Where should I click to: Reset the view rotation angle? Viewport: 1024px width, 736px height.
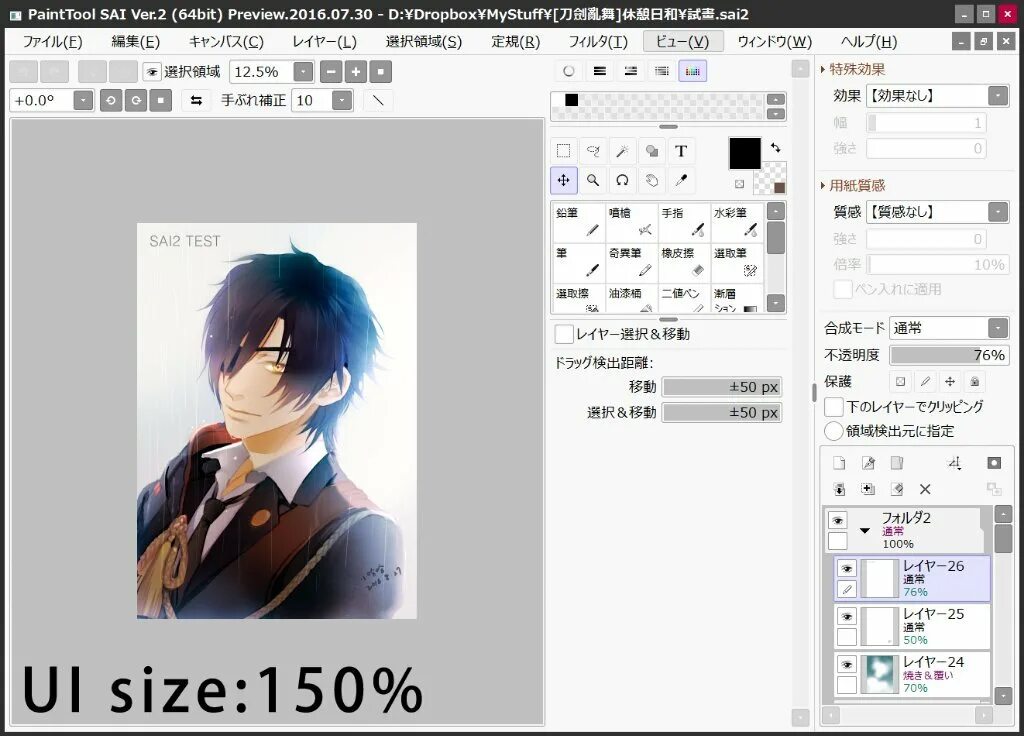pos(161,101)
